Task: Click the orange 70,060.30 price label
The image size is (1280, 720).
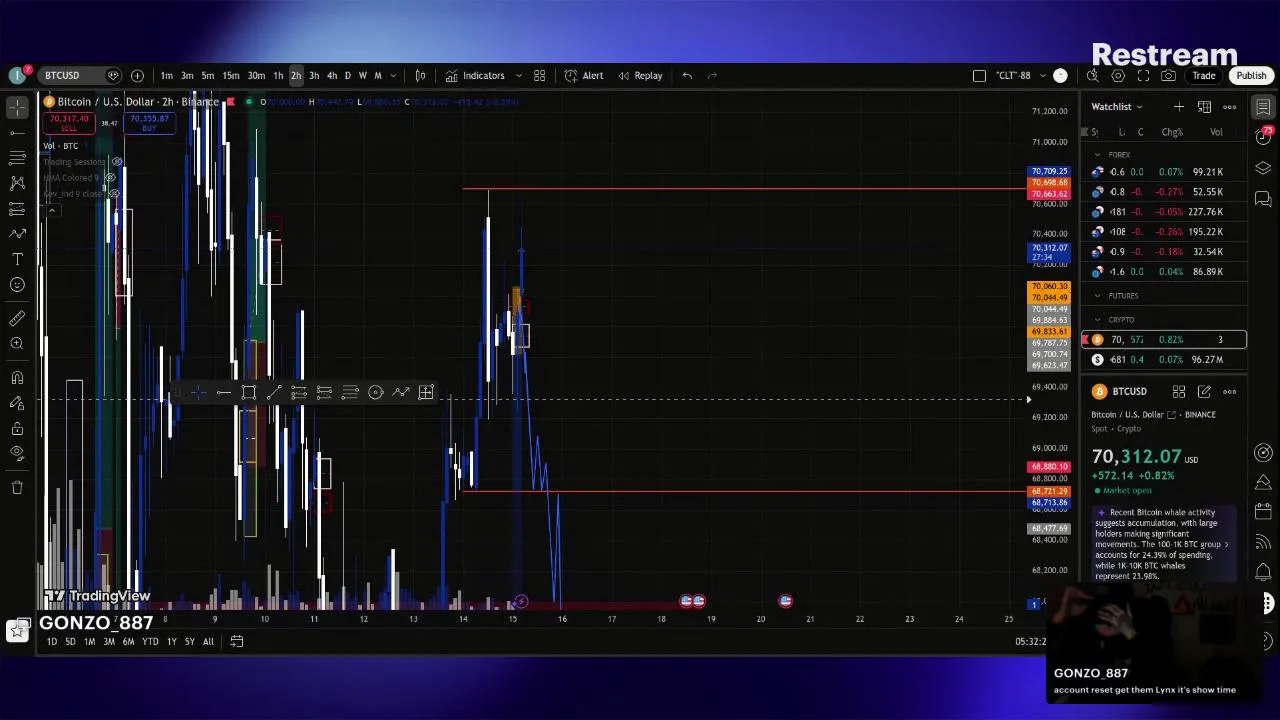Action: 1049,287
